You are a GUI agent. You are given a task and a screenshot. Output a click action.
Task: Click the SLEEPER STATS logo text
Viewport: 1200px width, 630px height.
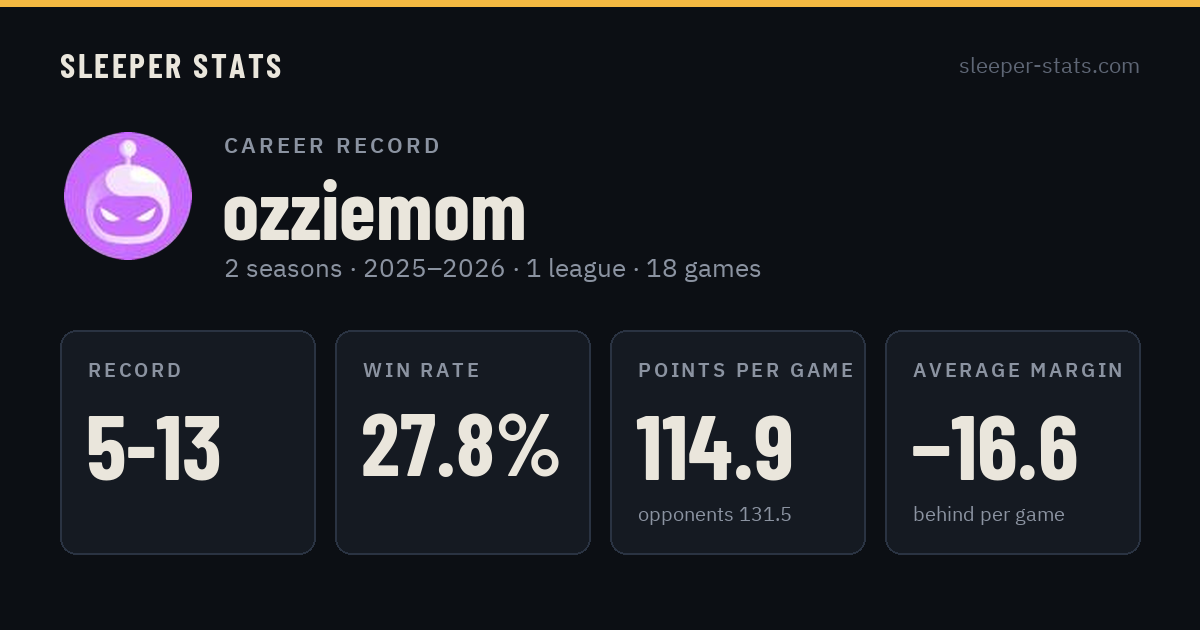(x=171, y=67)
